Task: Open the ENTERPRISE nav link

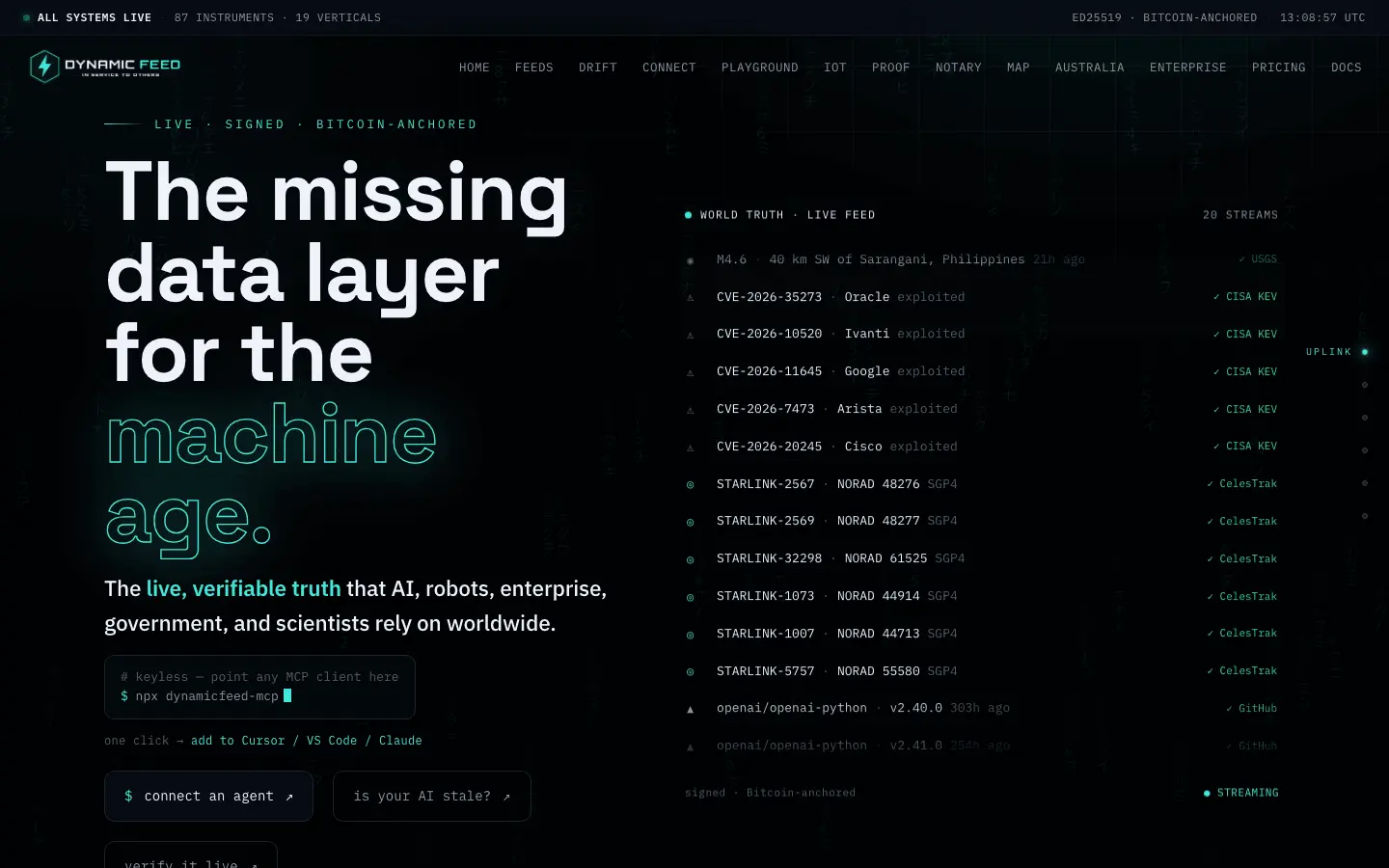Action: (x=1188, y=68)
